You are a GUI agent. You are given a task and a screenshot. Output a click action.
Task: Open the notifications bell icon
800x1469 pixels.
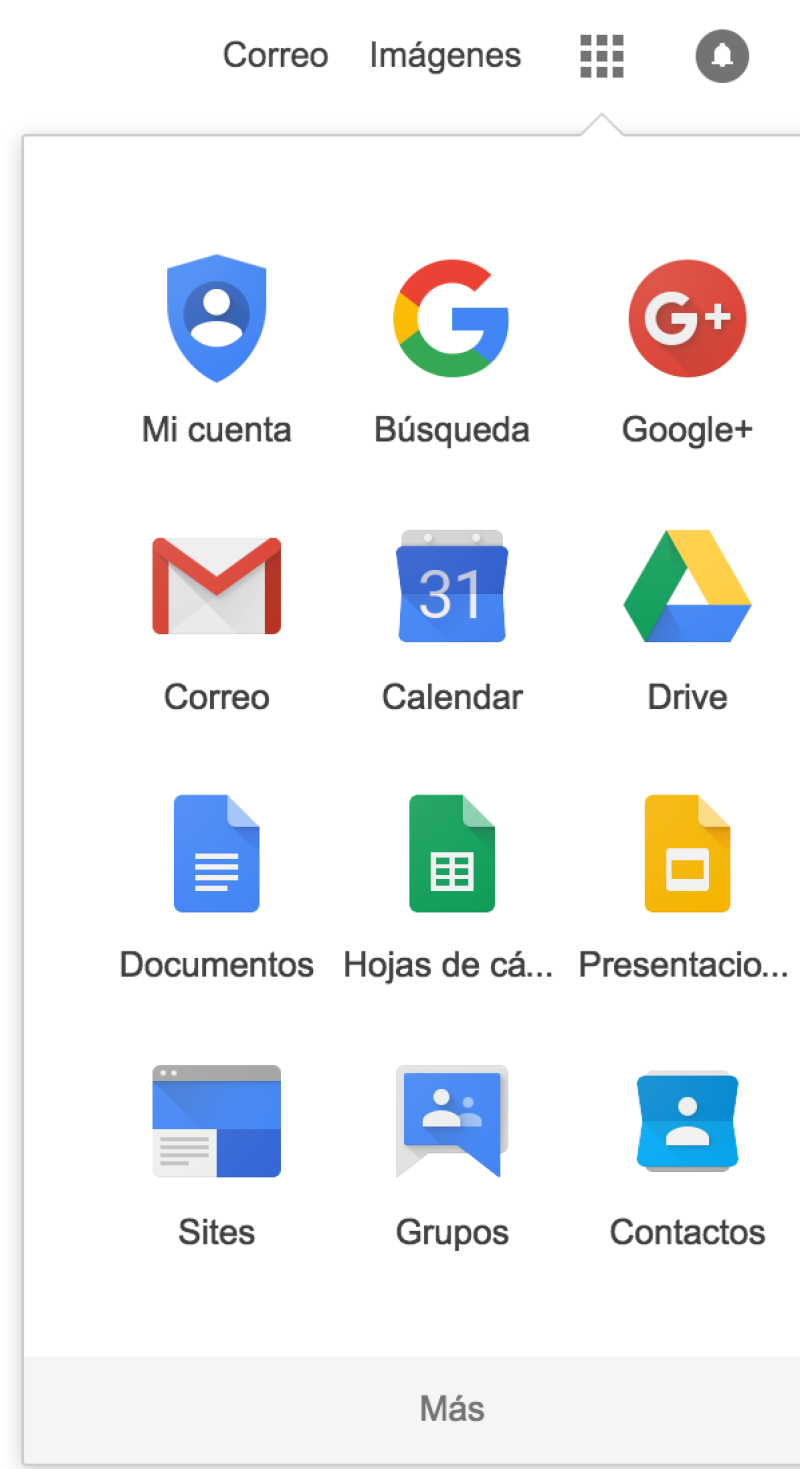point(722,56)
